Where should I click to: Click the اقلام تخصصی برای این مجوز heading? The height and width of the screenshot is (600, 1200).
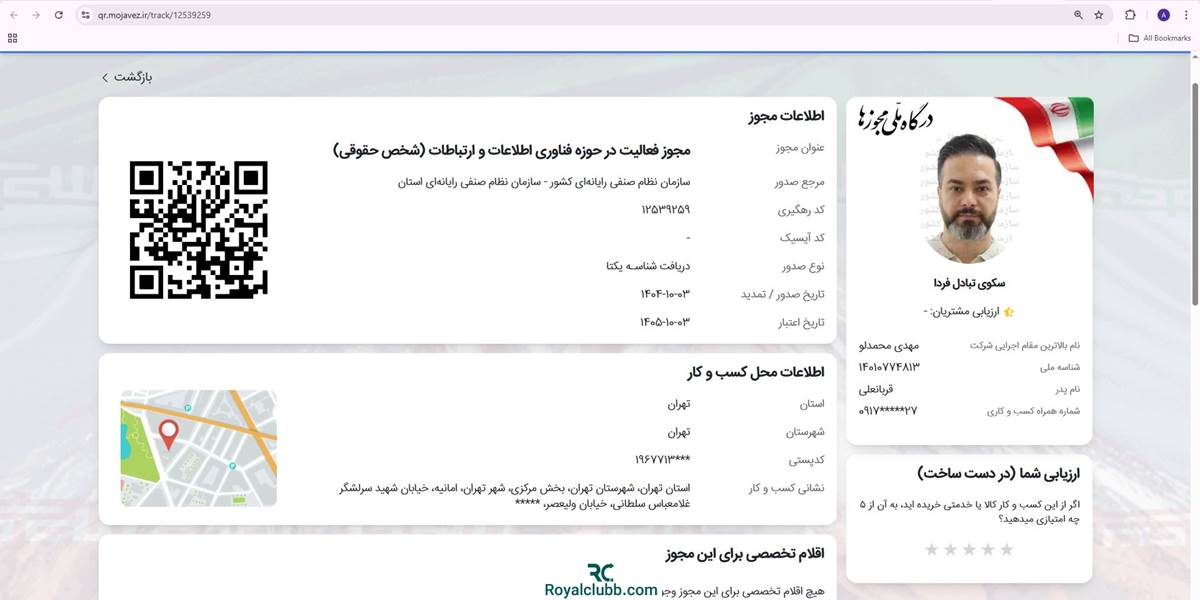[745, 554]
